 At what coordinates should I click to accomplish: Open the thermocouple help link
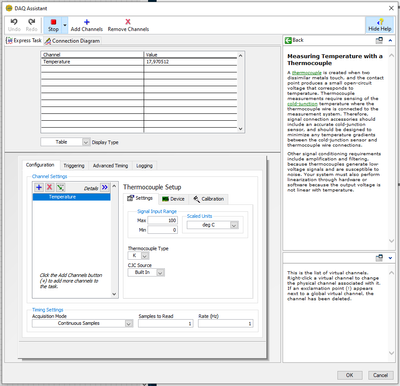click(x=307, y=73)
